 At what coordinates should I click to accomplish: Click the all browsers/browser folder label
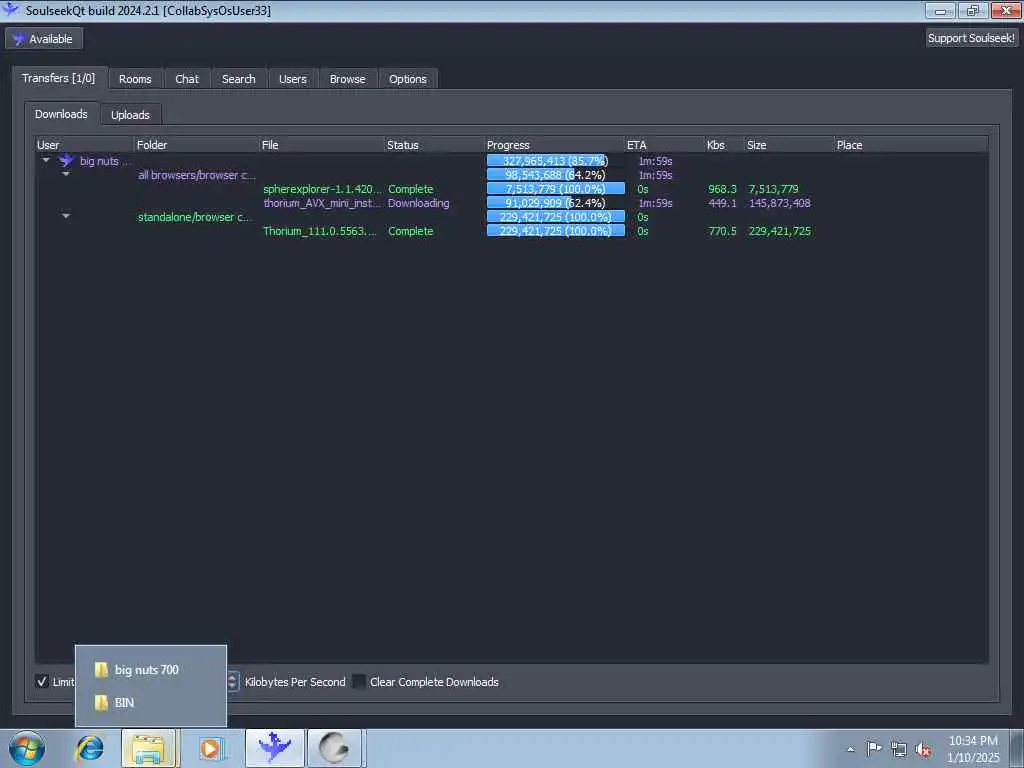tap(197, 175)
